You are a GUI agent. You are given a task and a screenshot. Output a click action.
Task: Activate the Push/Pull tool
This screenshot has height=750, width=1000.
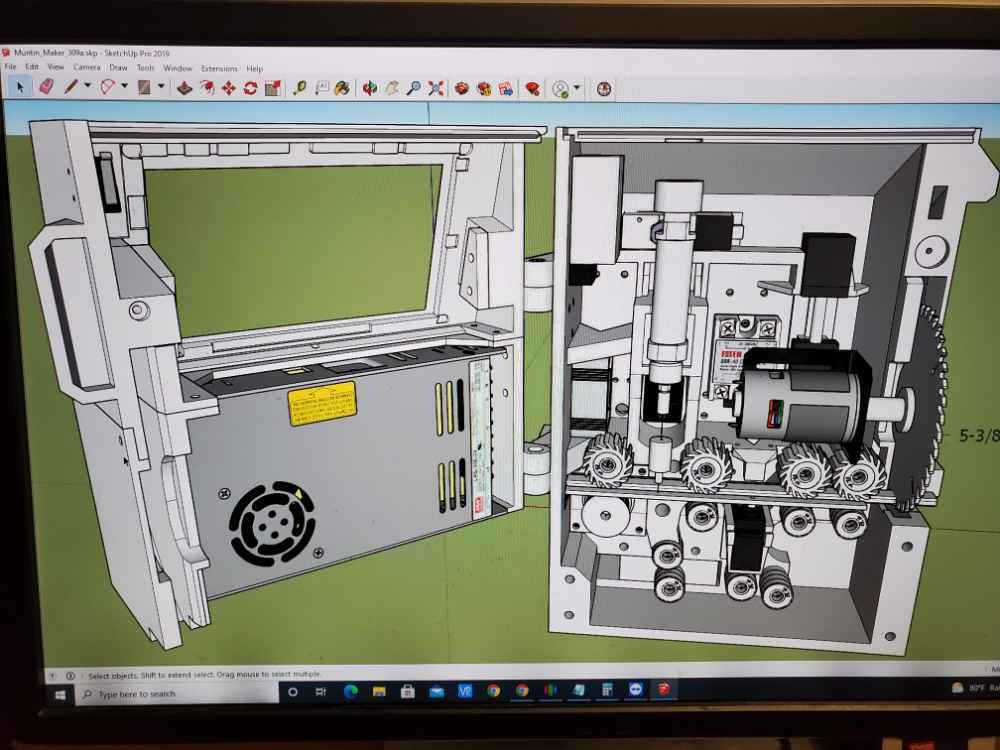(184, 88)
